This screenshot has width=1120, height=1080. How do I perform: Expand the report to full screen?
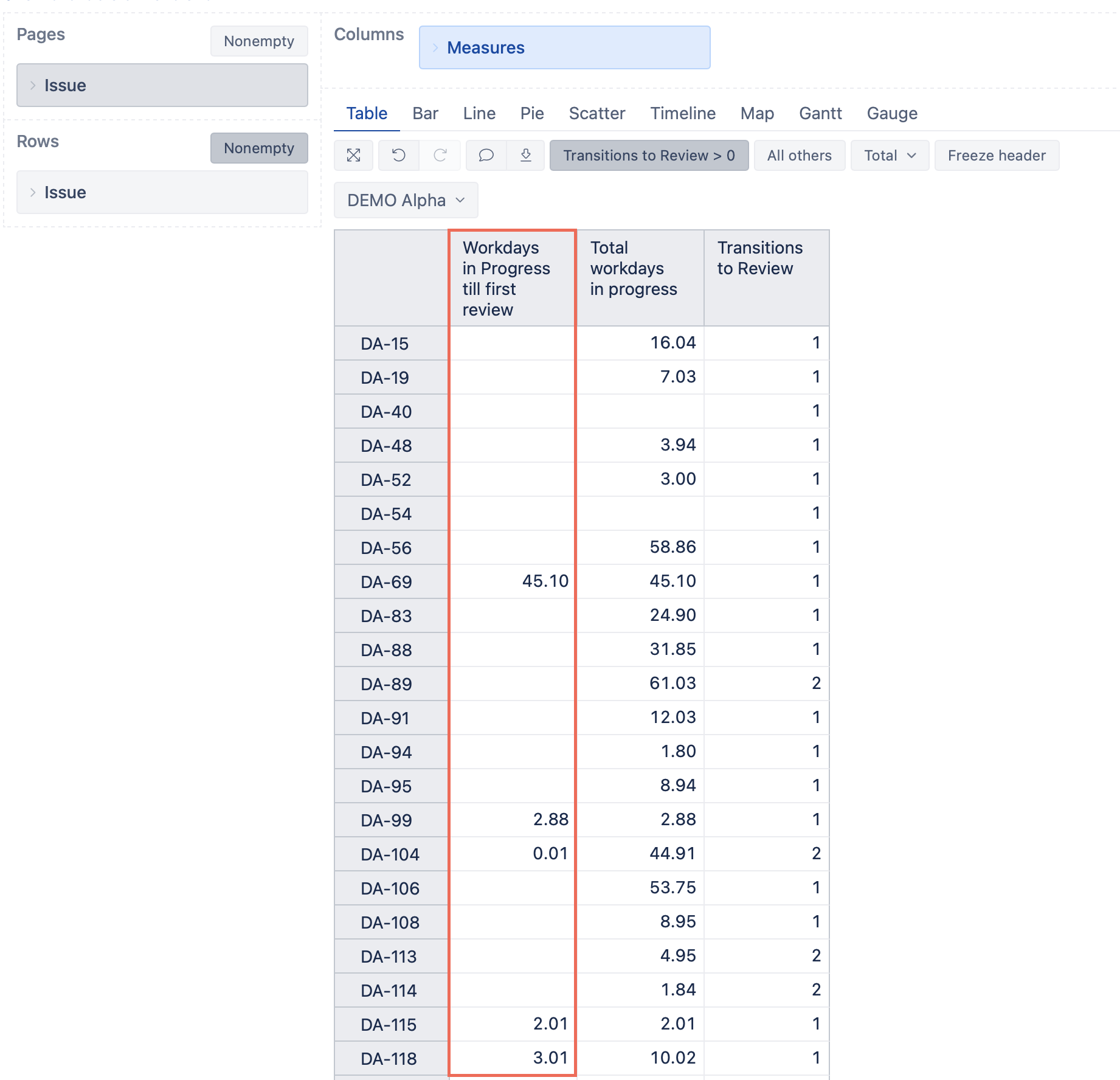[353, 156]
